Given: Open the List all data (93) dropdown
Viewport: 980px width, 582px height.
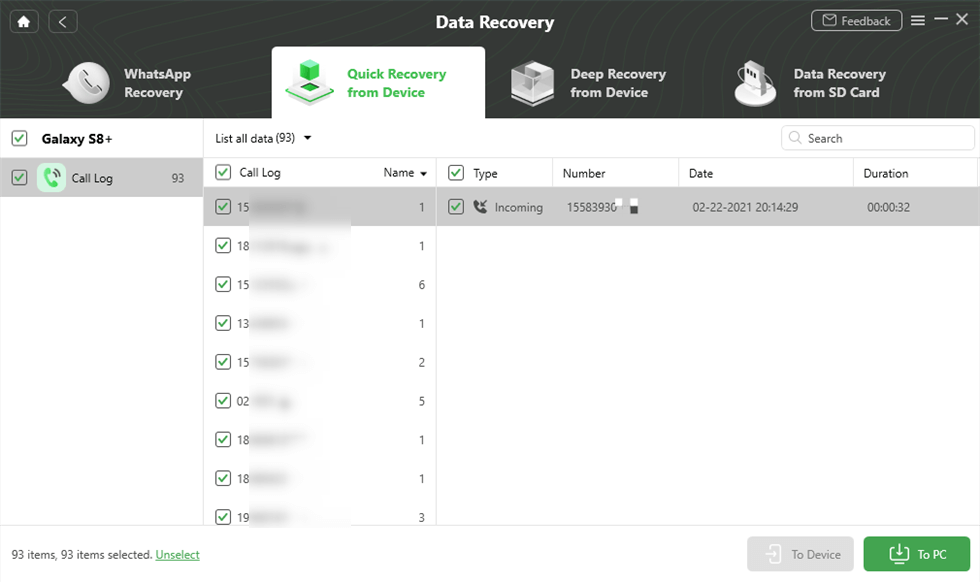Looking at the screenshot, I should coord(263,138).
